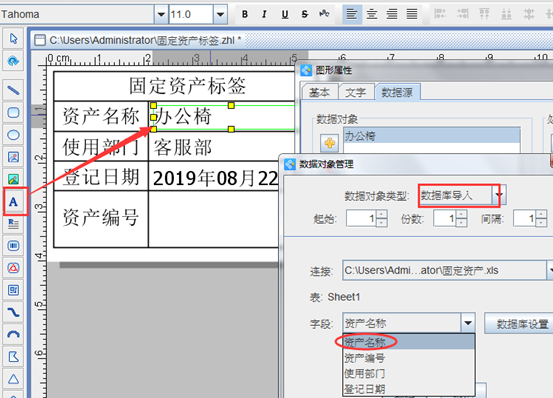This screenshot has width=553, height=398.
Task: Open the Tahoma font name dropdown arrow
Action: click(x=161, y=14)
